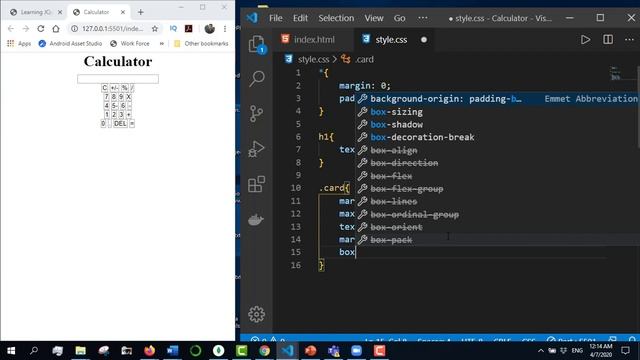Click the Chrome address bar URL
Image resolution: width=640 pixels, height=360 pixels.
click(x=112, y=29)
